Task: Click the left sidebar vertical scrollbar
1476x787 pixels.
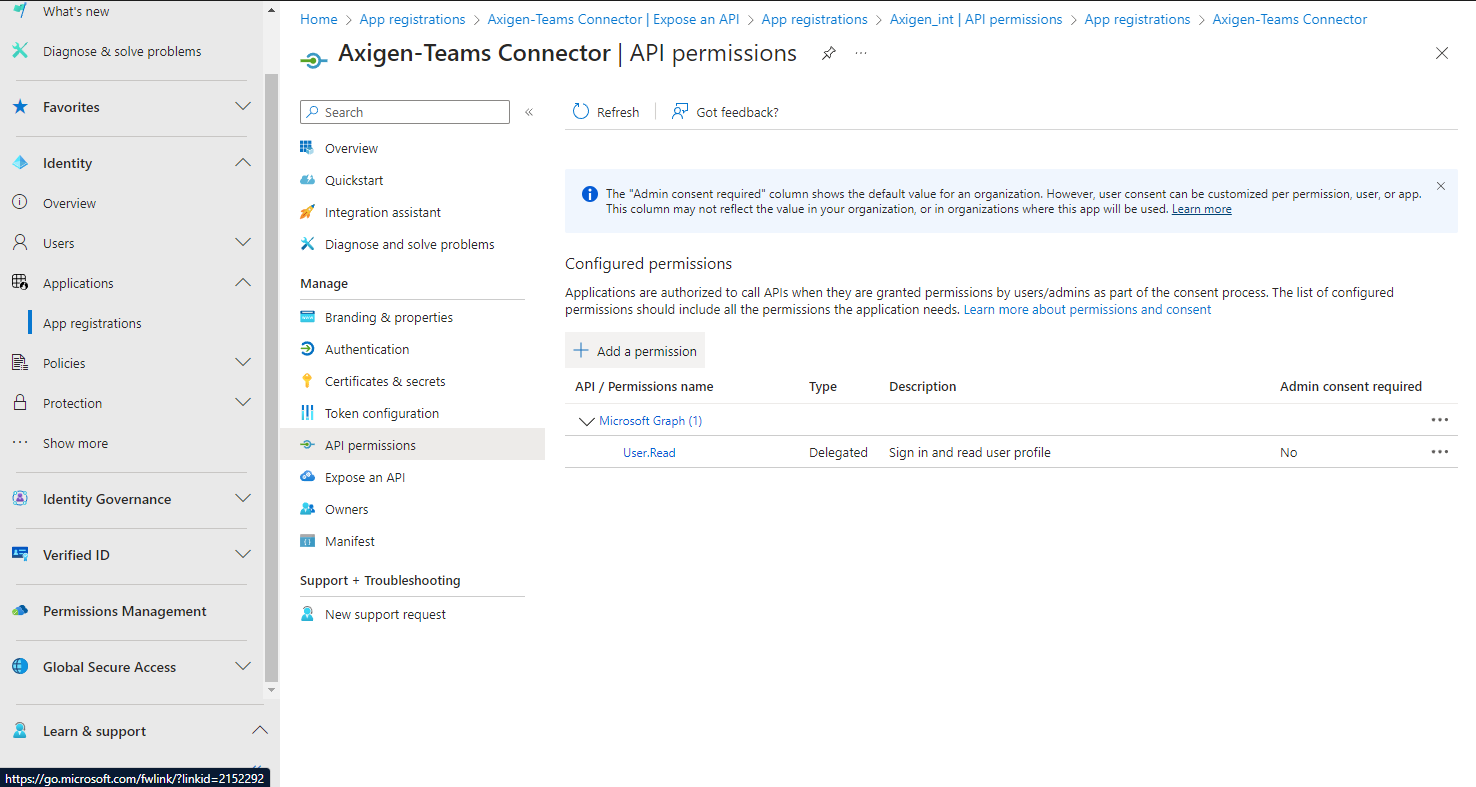Action: pos(271,380)
